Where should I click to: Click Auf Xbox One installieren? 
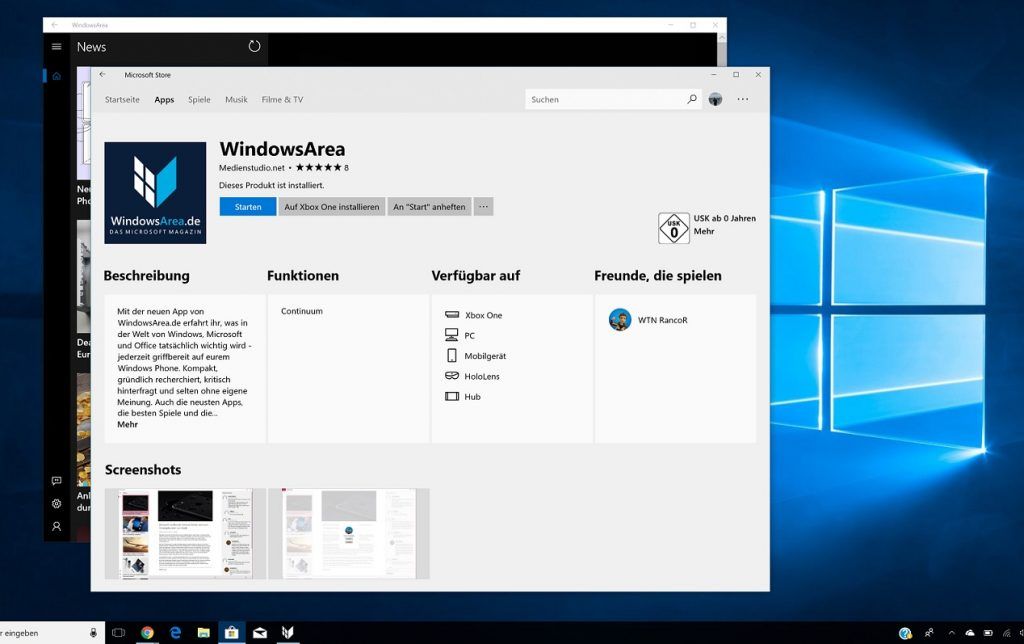pos(332,207)
